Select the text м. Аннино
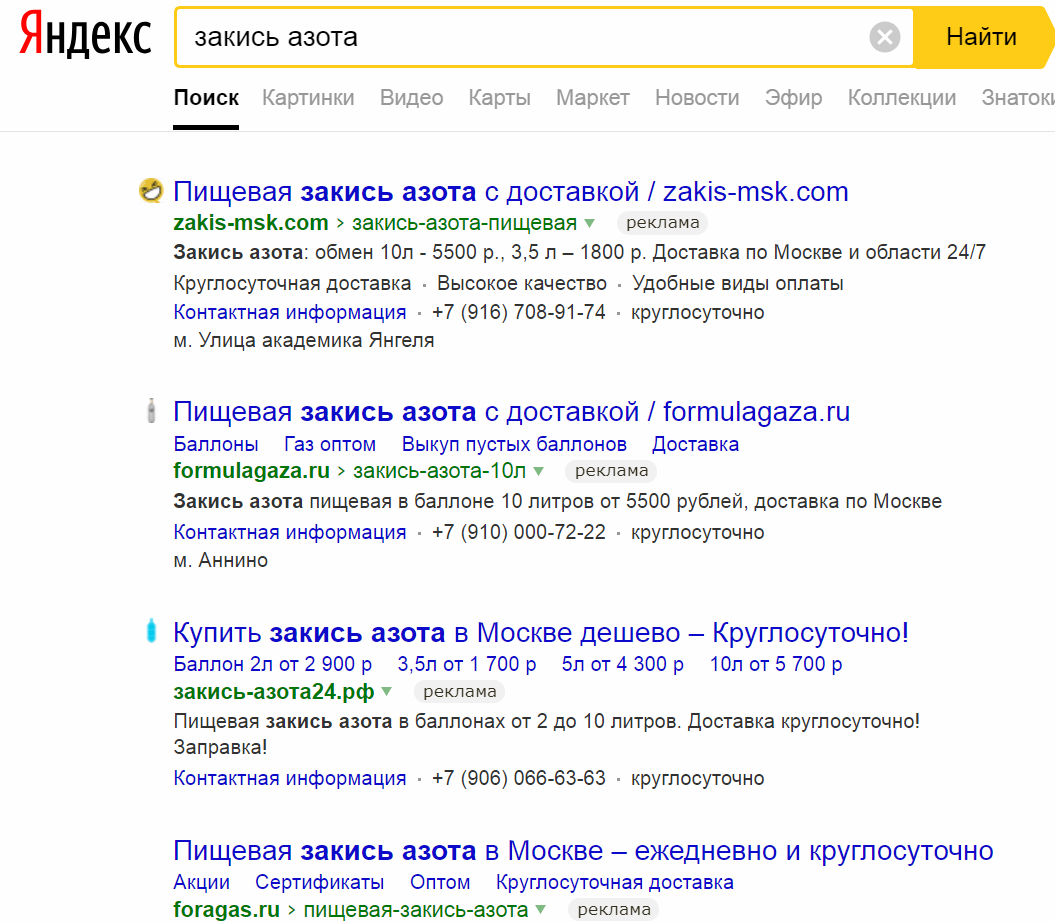This screenshot has height=922, width=1055. 221,561
